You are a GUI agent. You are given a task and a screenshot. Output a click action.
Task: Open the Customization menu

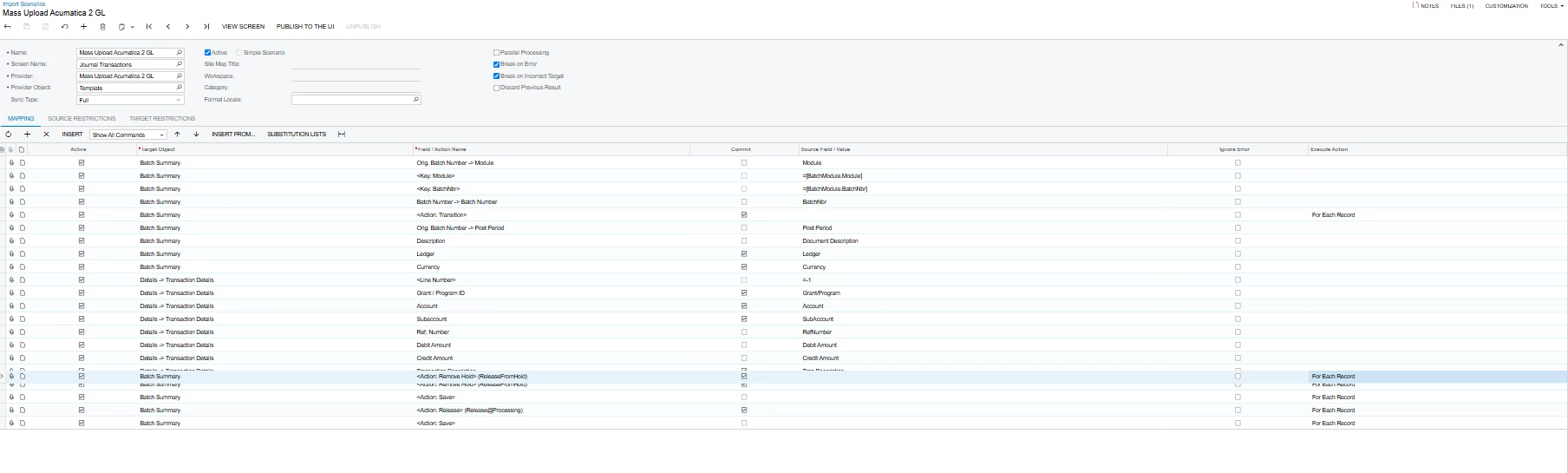[1506, 6]
